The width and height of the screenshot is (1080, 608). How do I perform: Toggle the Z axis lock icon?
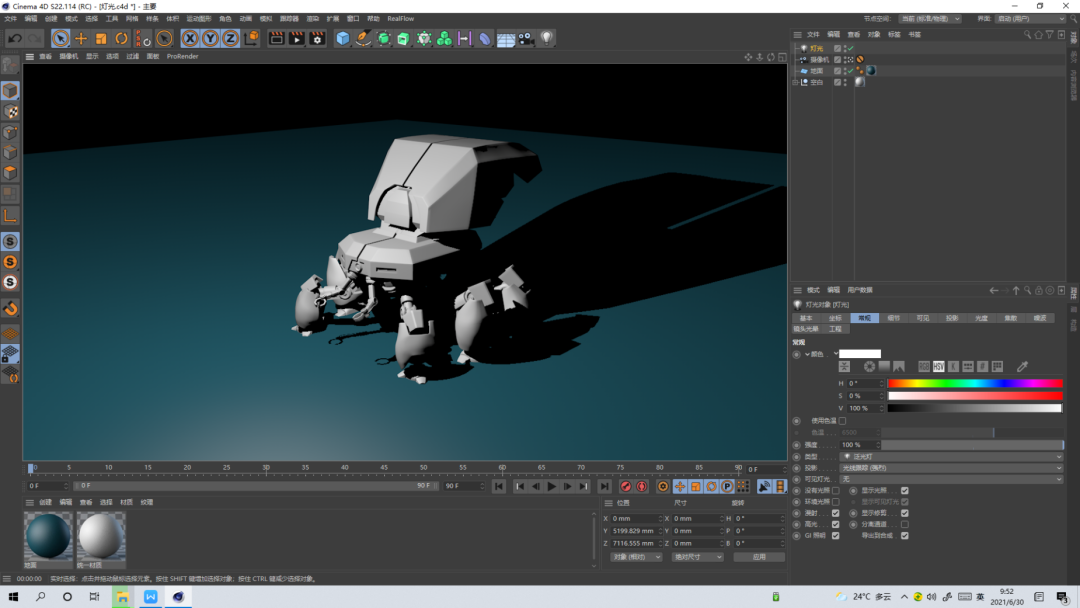[x=230, y=39]
